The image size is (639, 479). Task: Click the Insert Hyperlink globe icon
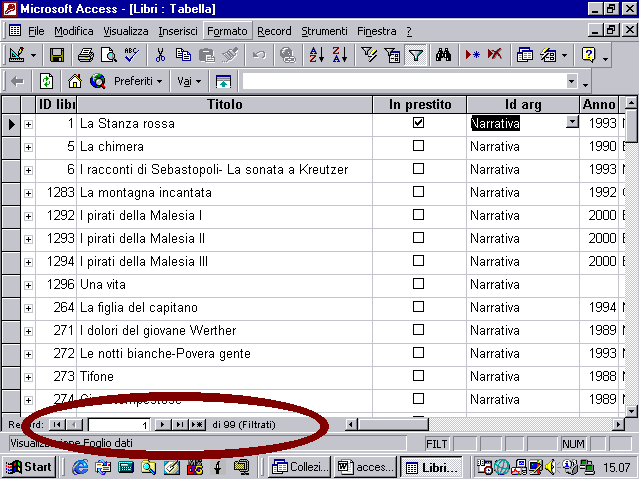tap(288, 55)
